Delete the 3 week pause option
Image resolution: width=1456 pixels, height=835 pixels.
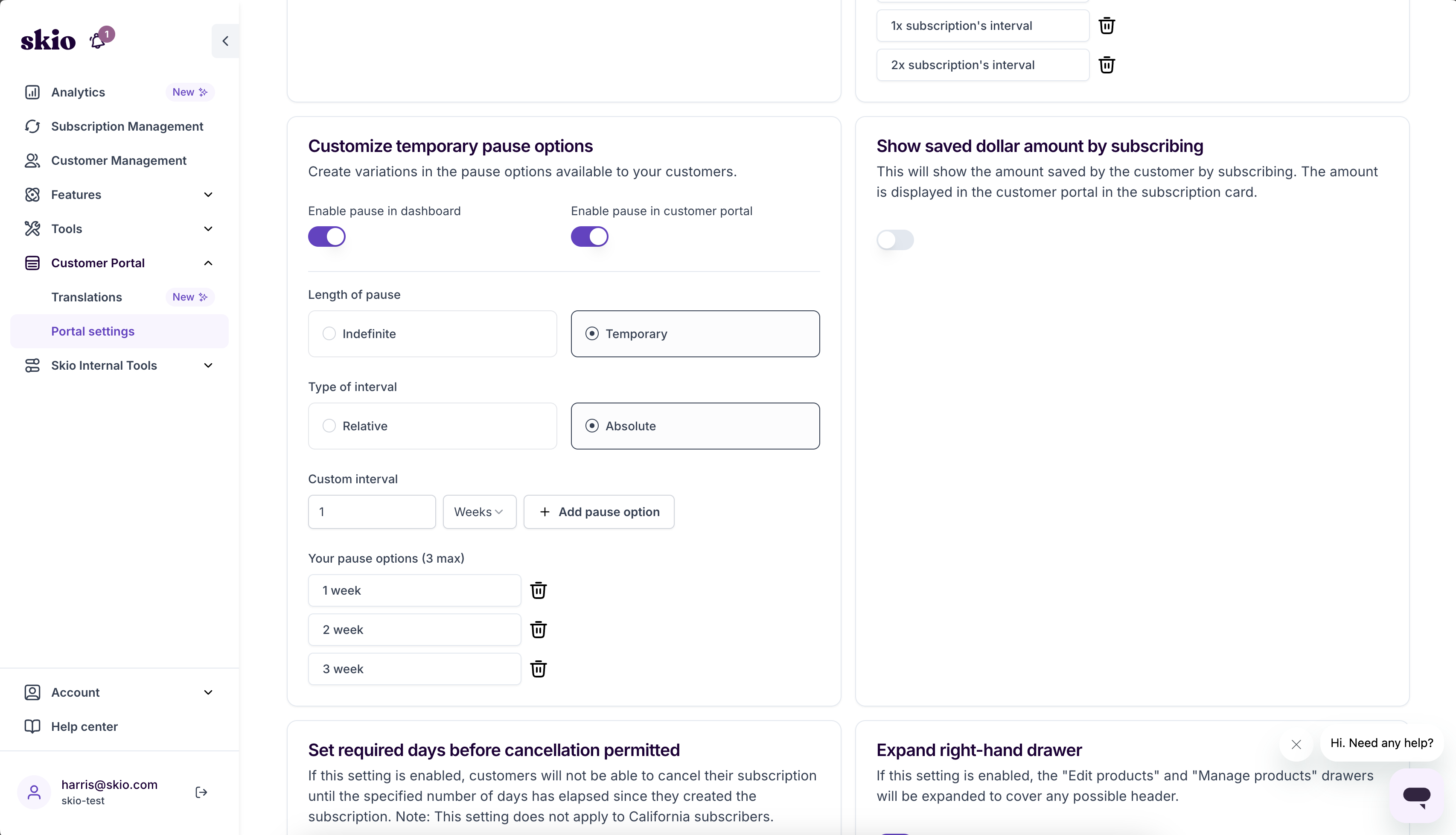pyautogui.click(x=538, y=669)
